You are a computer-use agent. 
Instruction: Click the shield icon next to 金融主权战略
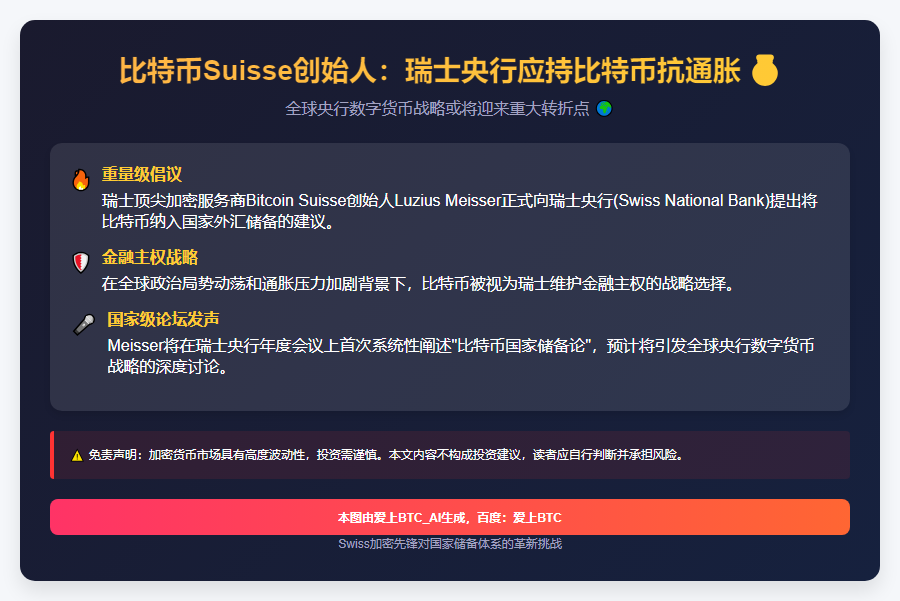pos(81,262)
